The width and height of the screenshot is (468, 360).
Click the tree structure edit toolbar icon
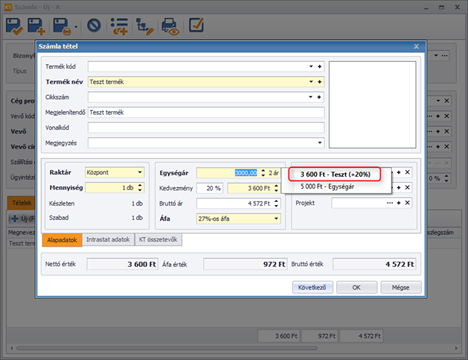pos(144,26)
